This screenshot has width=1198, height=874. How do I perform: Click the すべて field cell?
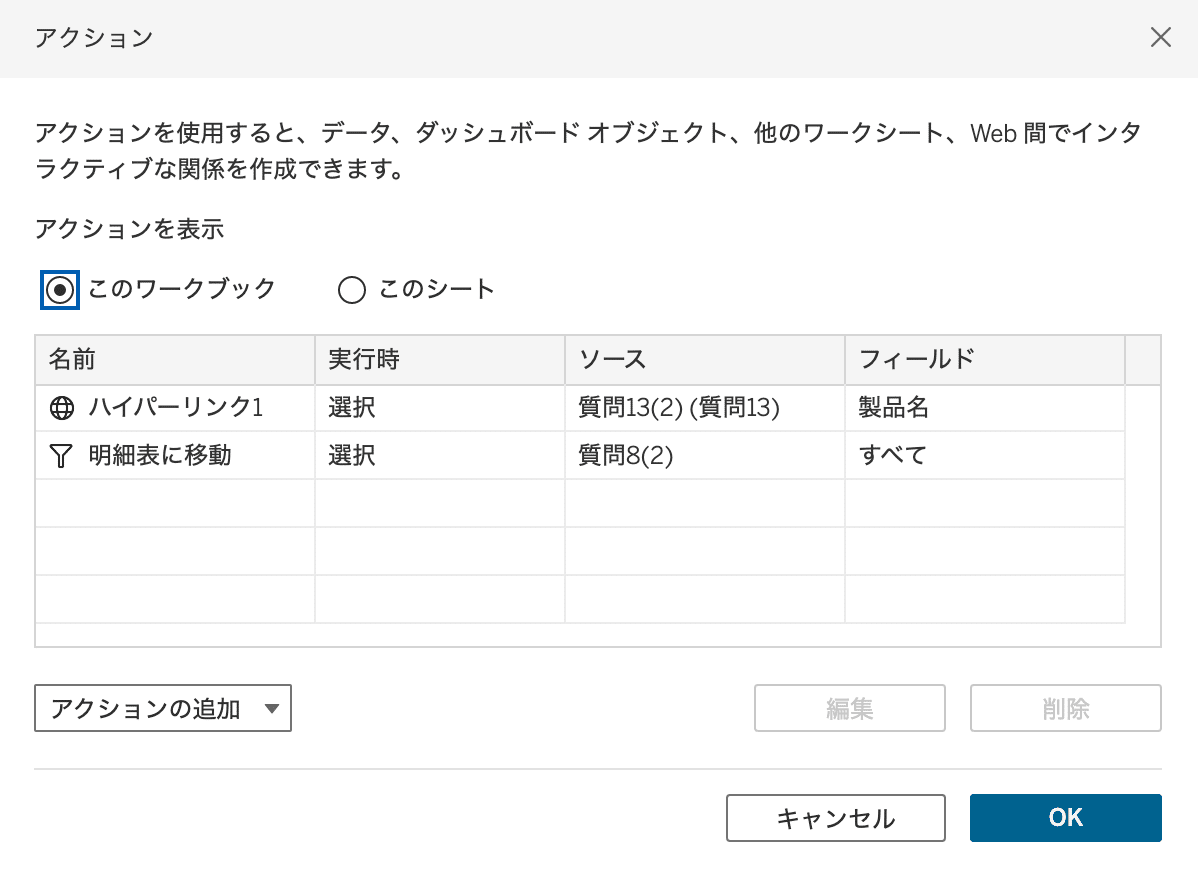coord(893,456)
